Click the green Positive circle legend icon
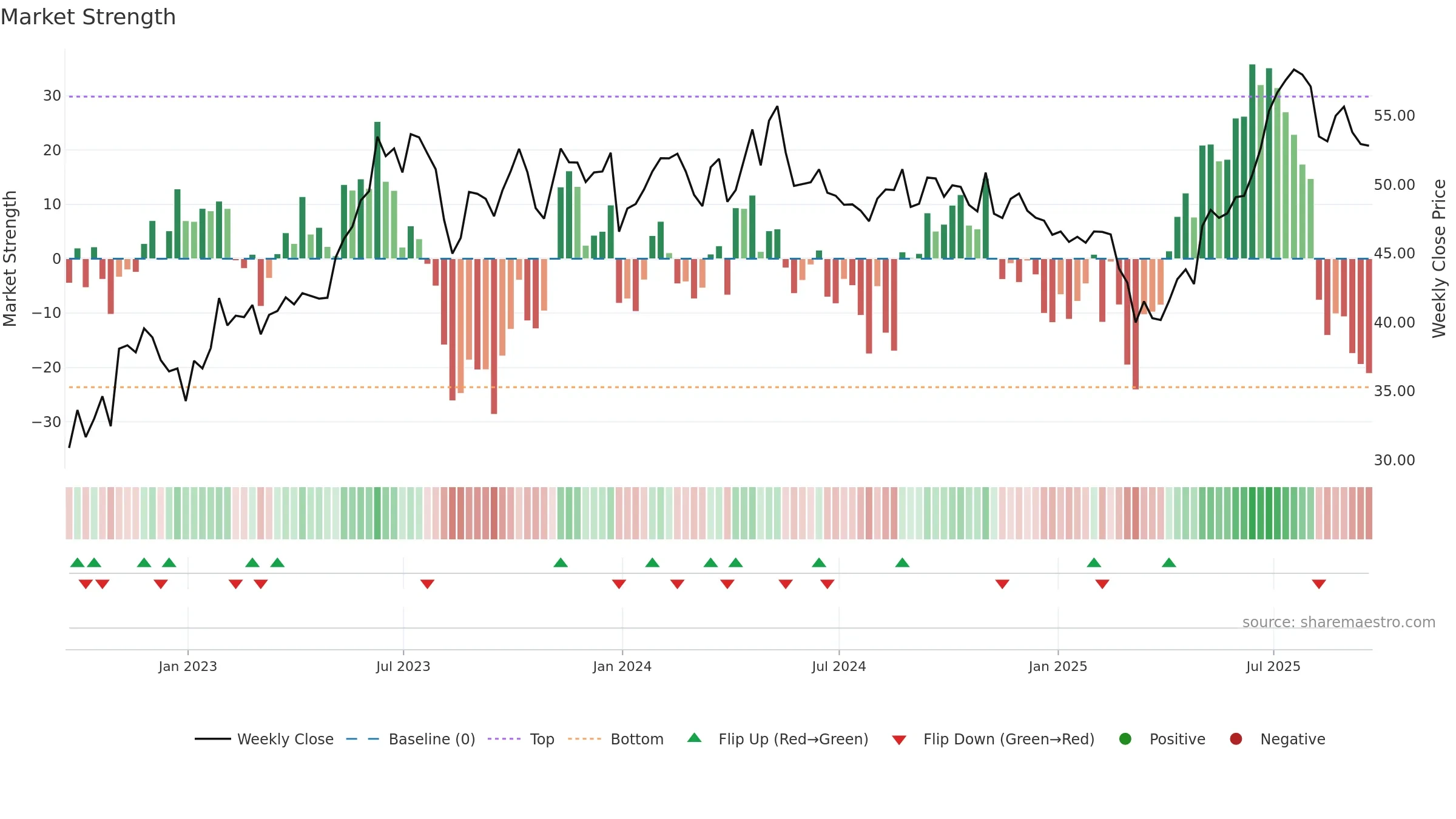Screen dimensions: 1456x819 (x=1125, y=739)
